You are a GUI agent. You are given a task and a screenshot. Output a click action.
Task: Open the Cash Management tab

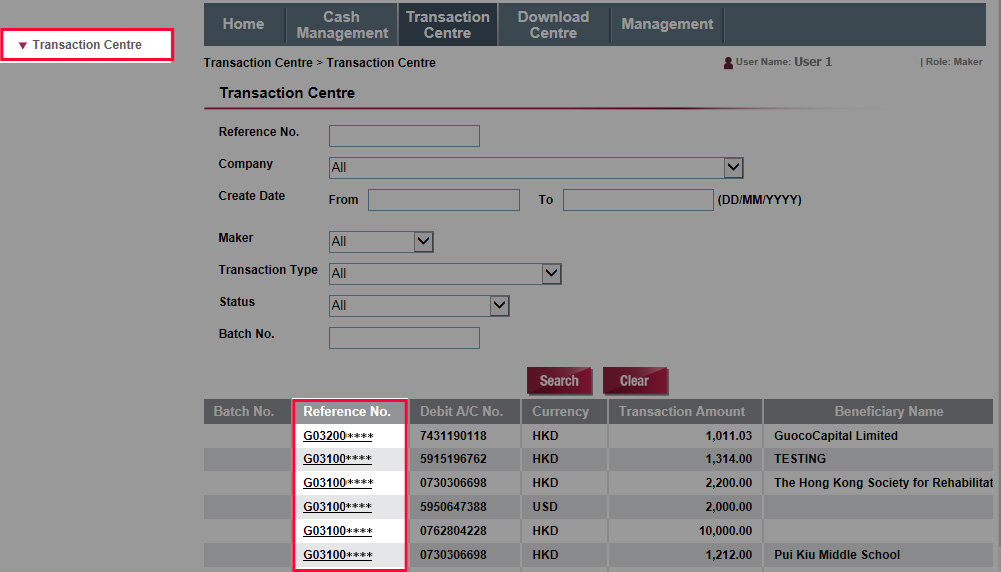(342, 25)
